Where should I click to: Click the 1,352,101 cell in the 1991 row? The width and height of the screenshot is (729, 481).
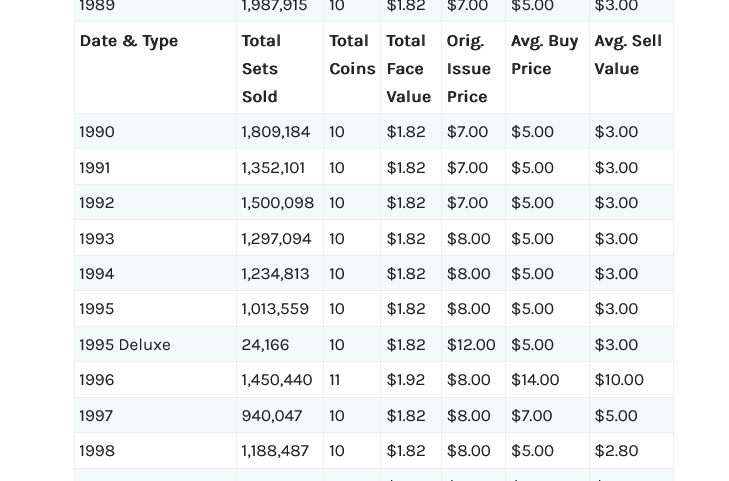click(273, 168)
